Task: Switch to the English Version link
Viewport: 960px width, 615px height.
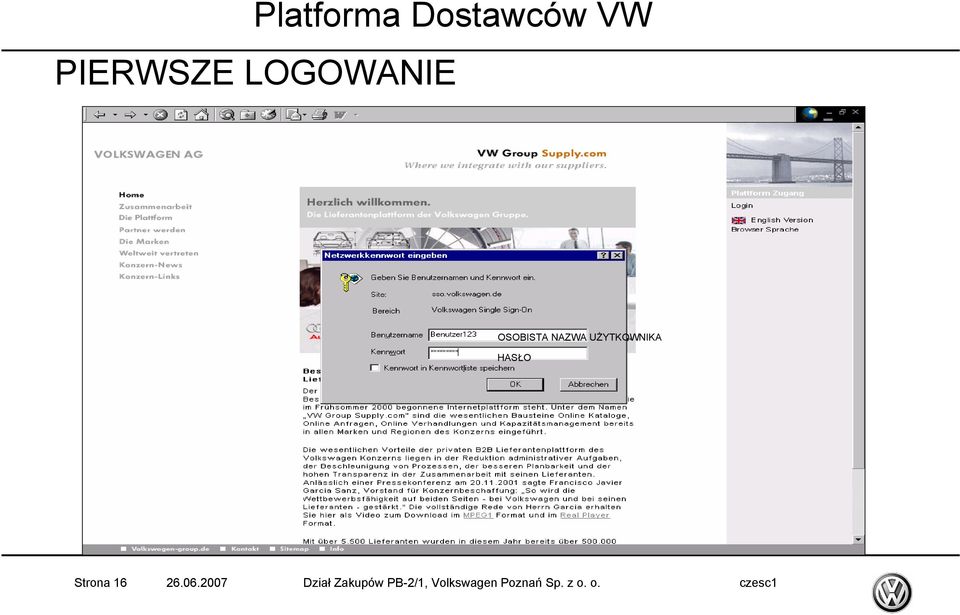Action: [x=782, y=220]
